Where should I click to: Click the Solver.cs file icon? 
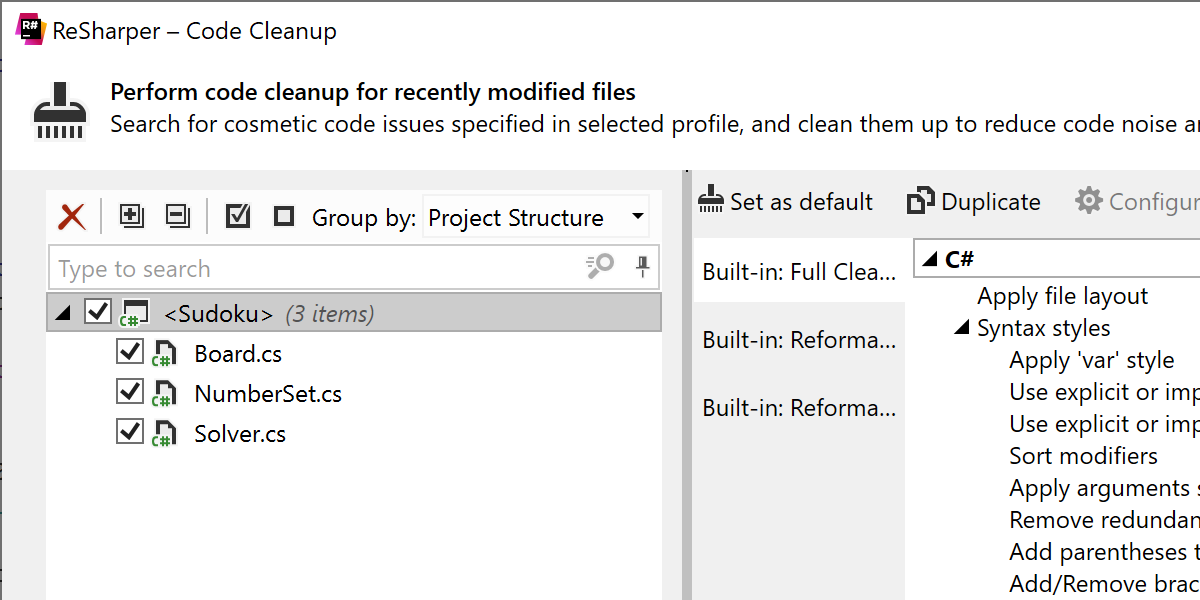164,434
